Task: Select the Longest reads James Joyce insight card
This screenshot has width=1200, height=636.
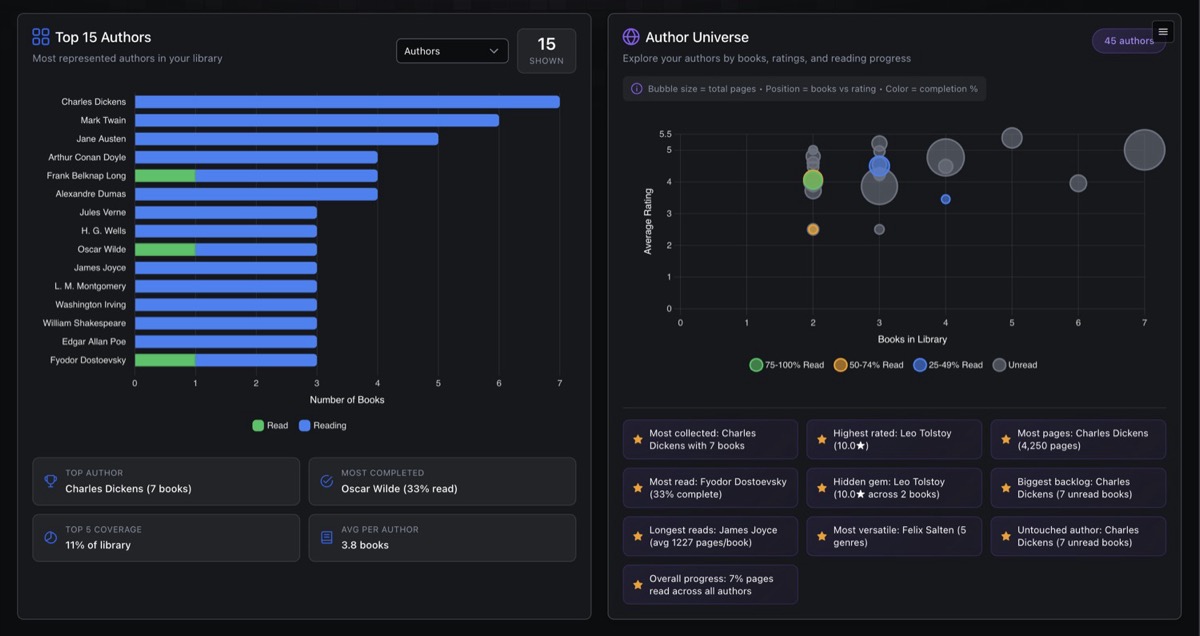Action: tap(710, 536)
